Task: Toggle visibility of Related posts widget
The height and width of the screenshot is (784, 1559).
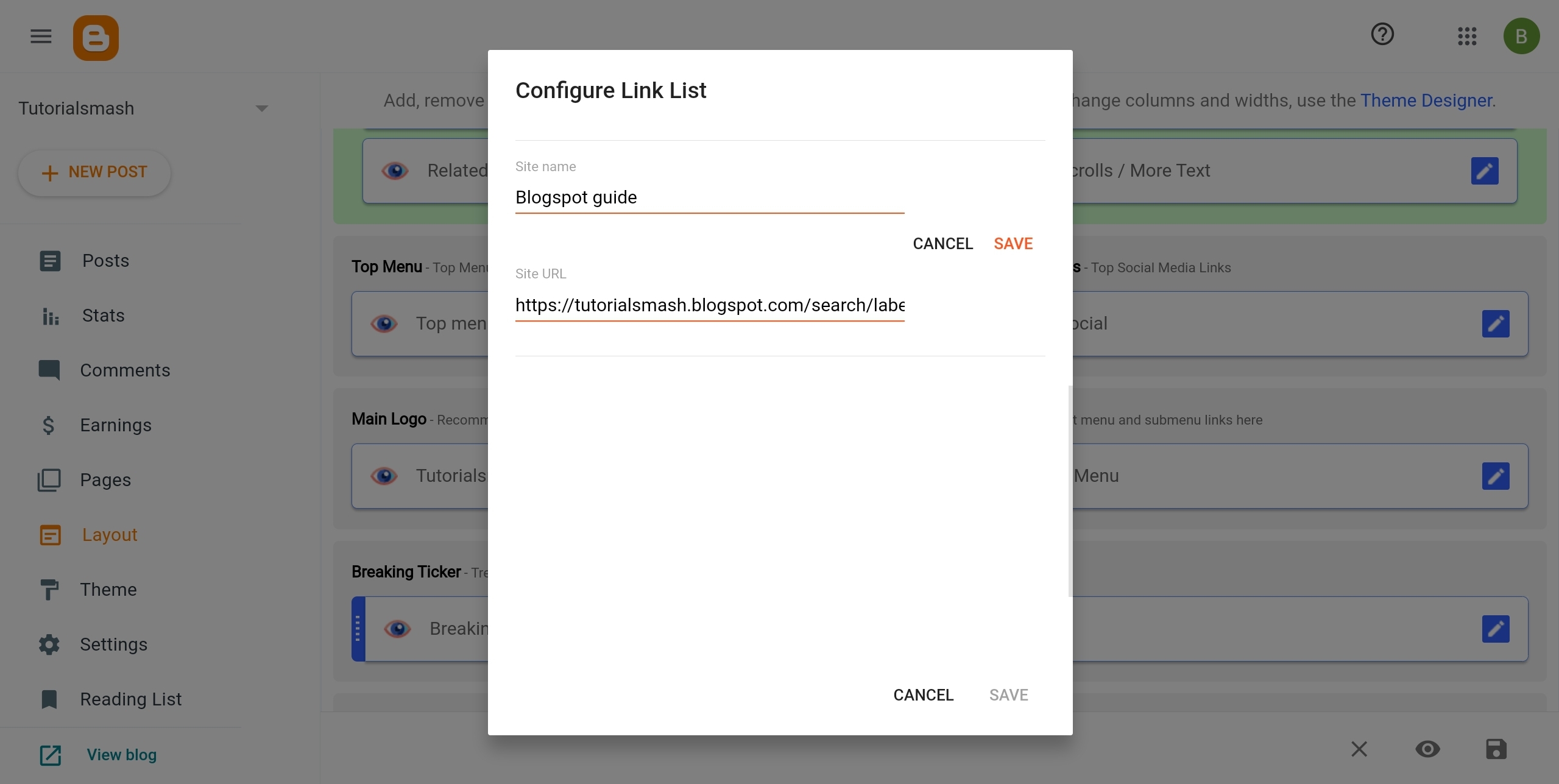Action: pos(395,171)
